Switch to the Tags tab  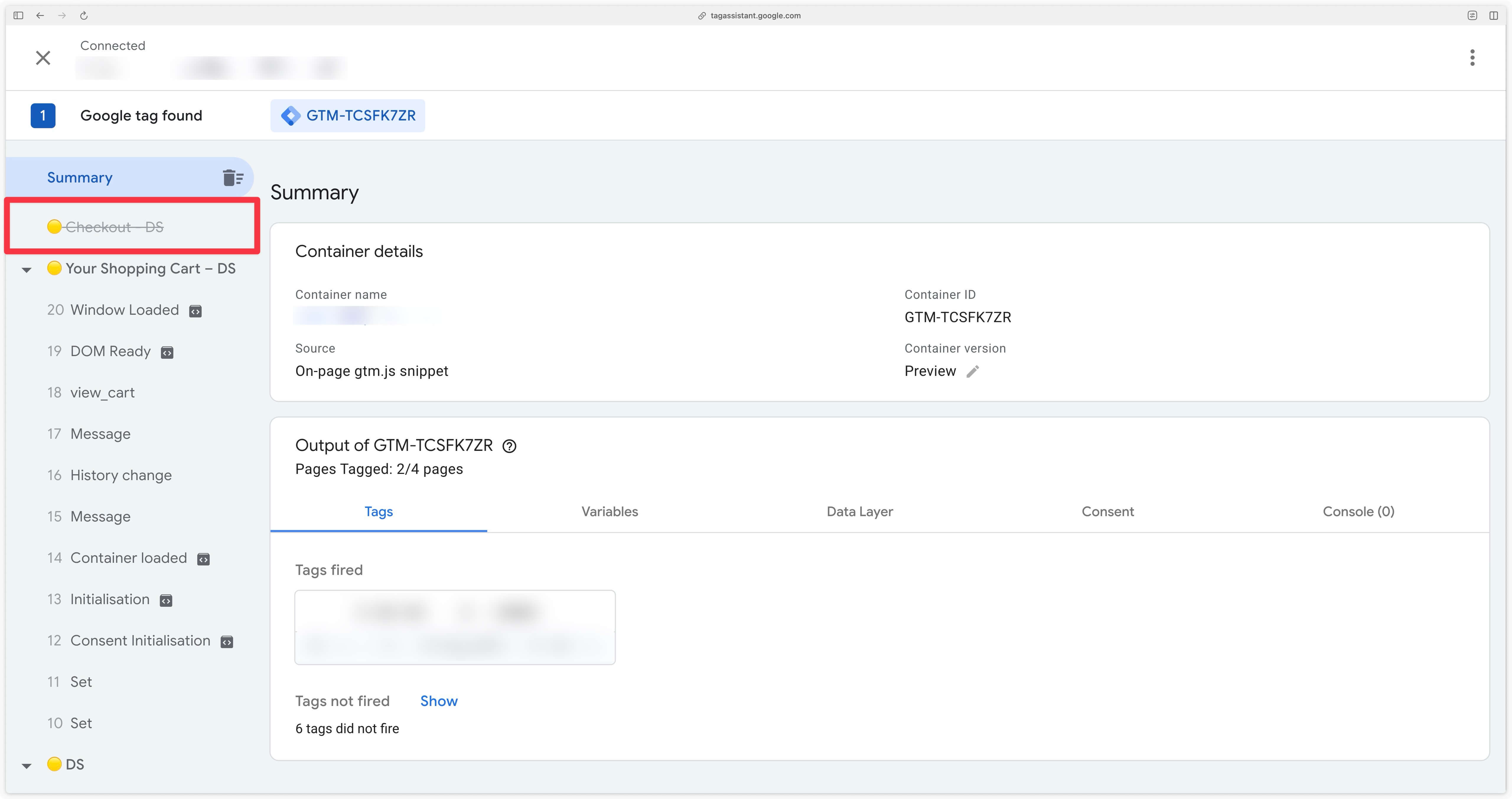click(379, 511)
